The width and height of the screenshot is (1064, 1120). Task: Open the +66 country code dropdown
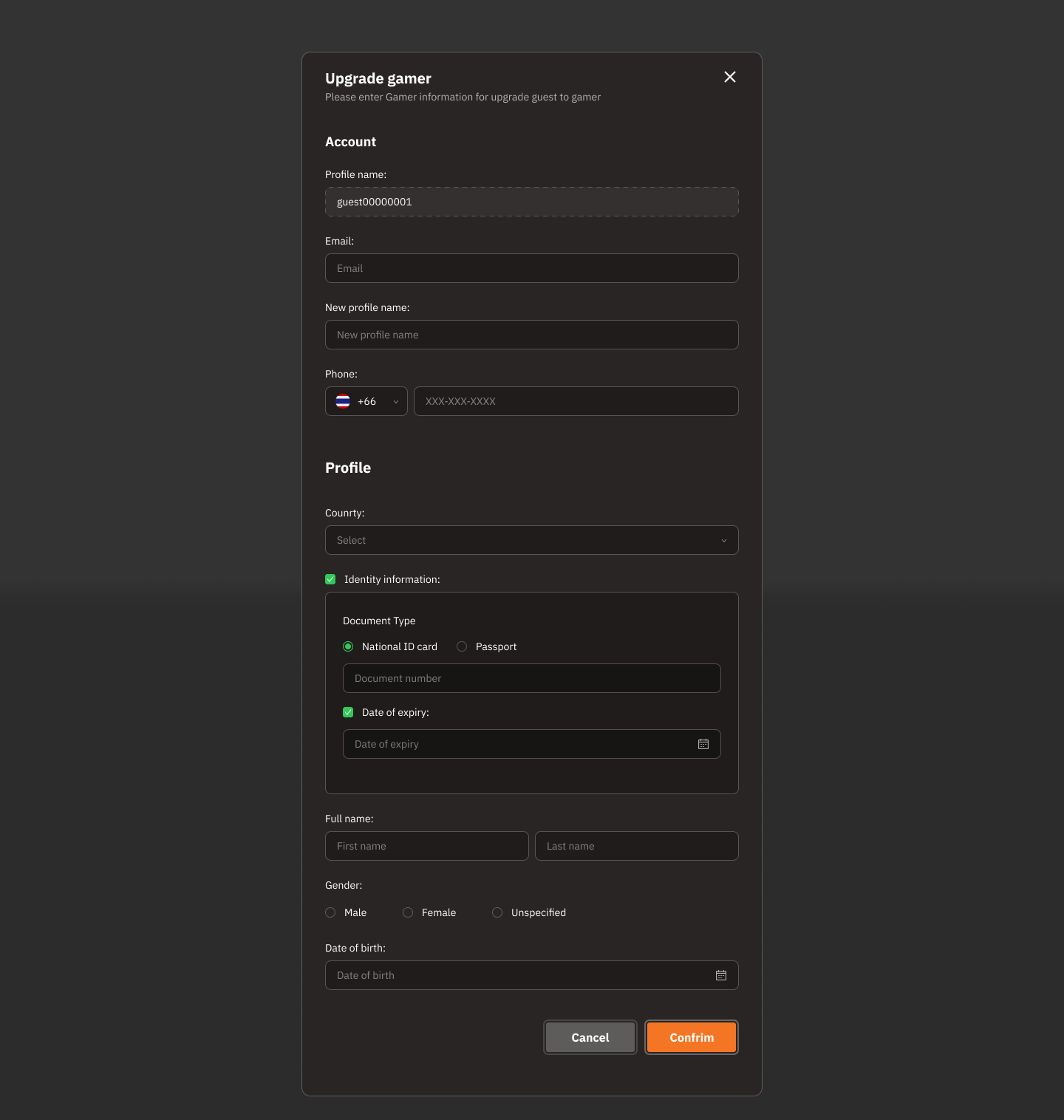coord(366,401)
